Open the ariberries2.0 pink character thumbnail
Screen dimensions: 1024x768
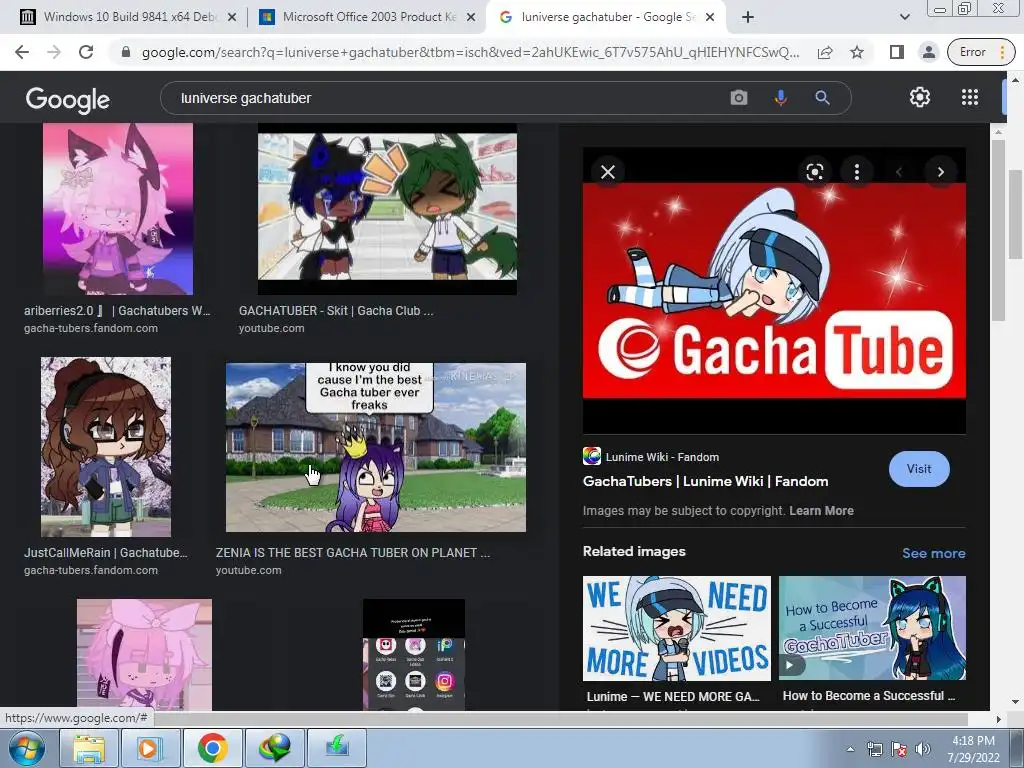[x=118, y=209]
